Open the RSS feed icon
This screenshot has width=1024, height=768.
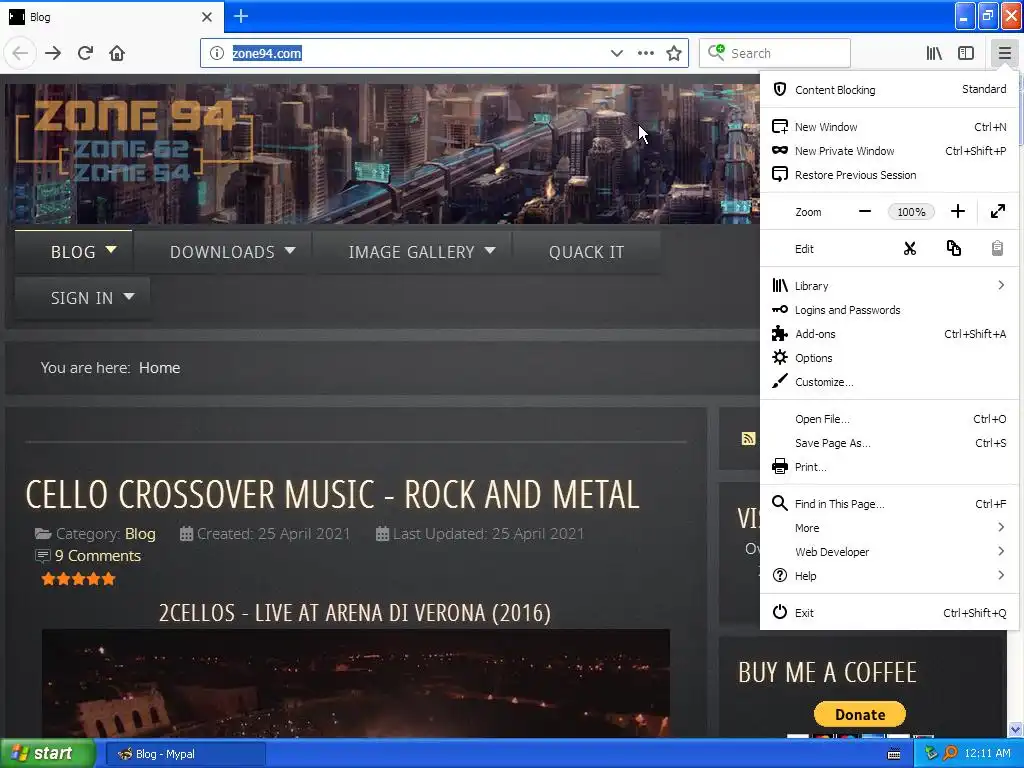coord(748,438)
